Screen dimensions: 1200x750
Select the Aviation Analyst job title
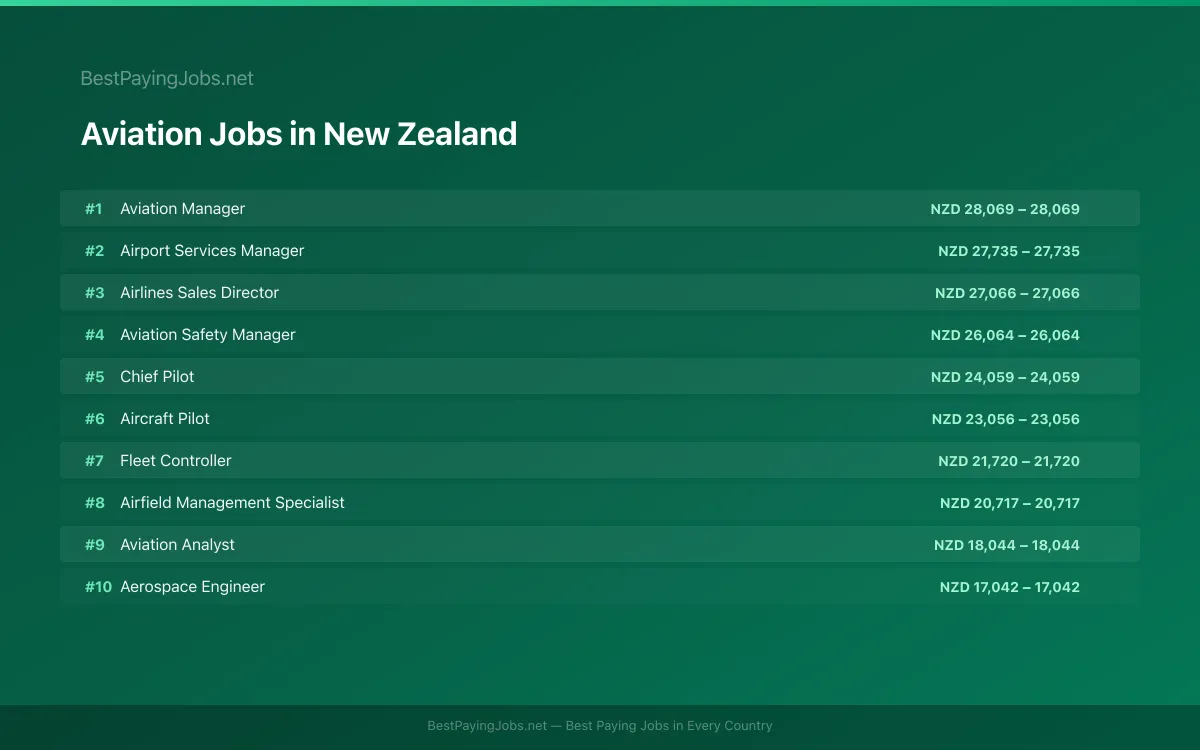[177, 545]
